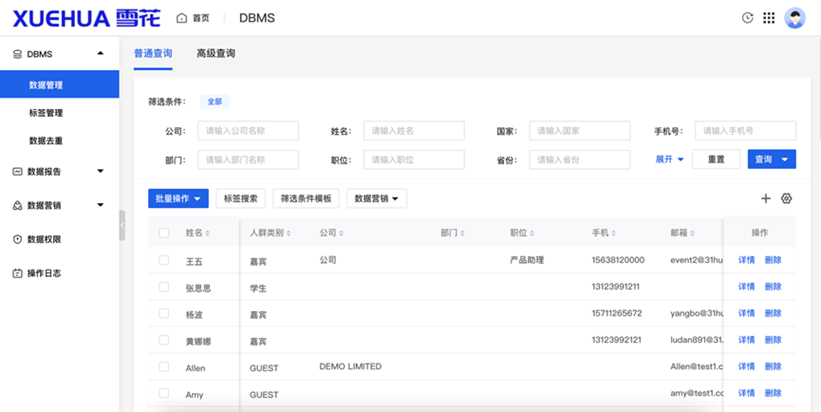Expand the 数据营销 sidebar menu
821x412 pixels.
point(59,205)
